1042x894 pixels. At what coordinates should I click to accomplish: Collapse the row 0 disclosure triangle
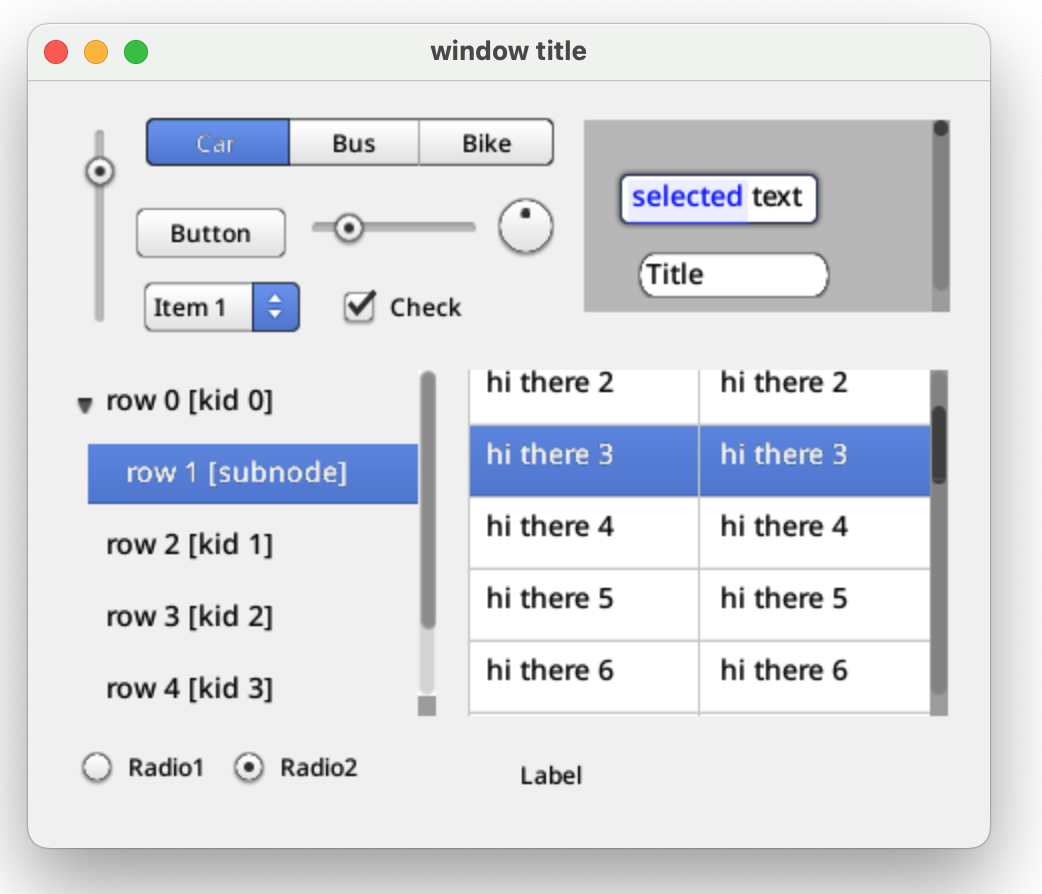85,405
